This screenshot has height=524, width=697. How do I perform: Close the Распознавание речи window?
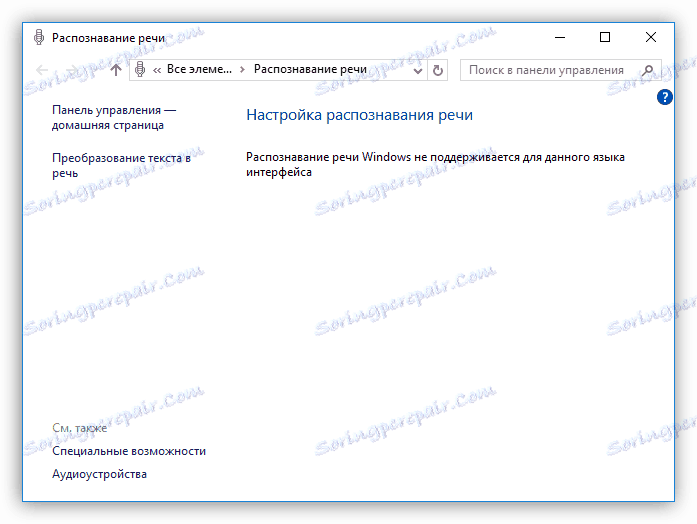651,37
